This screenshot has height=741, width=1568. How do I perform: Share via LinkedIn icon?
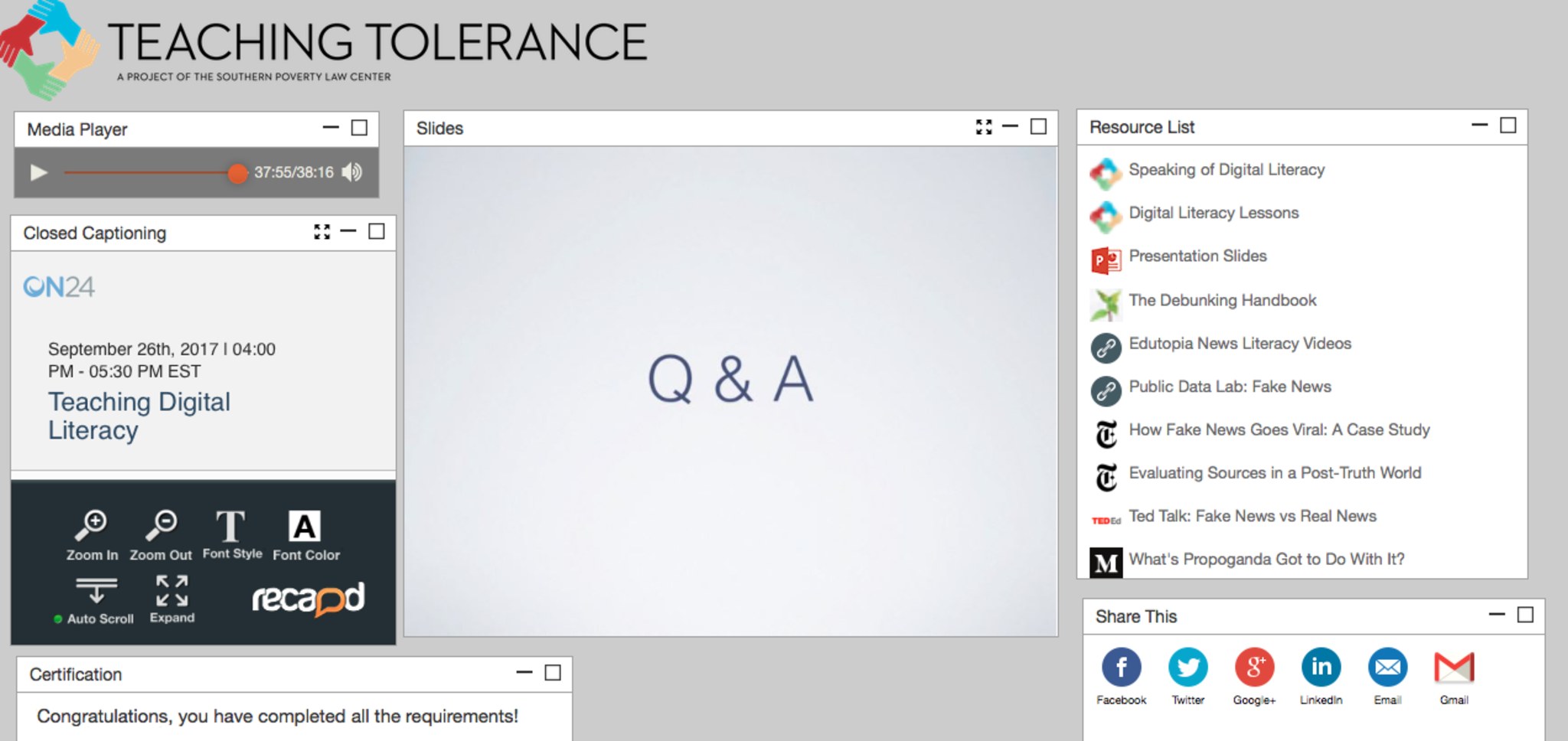1321,668
